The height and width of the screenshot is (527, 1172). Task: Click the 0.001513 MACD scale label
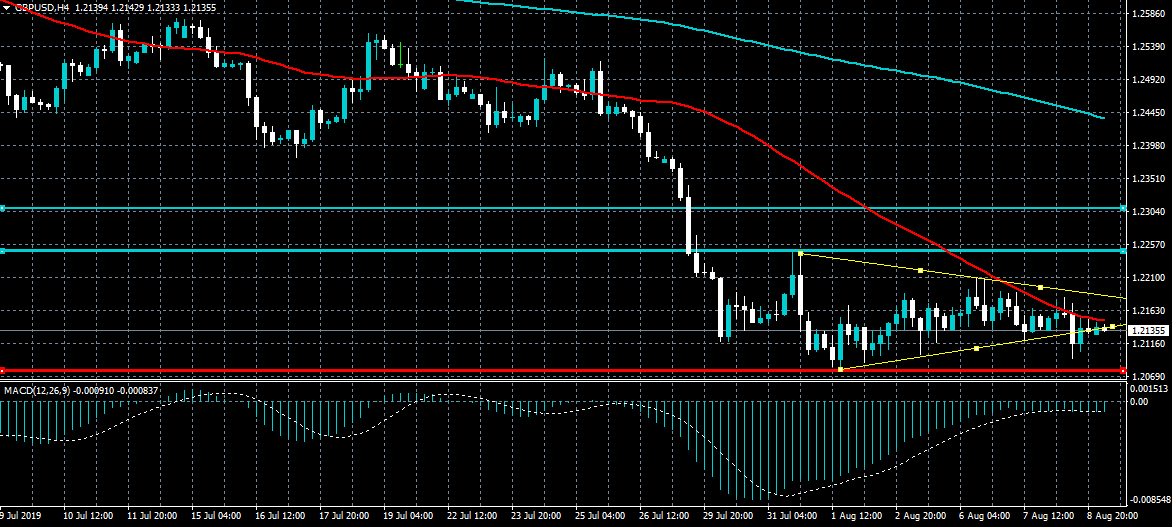point(1149,389)
